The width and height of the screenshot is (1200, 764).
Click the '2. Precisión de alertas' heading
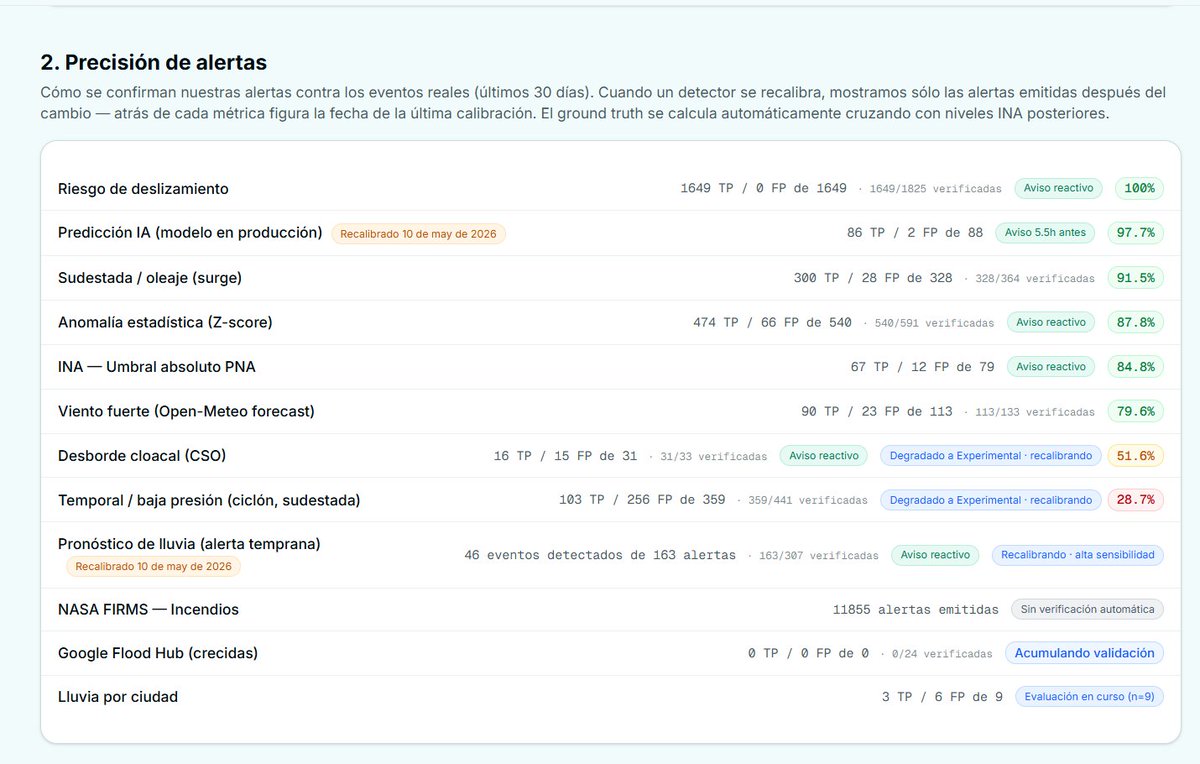click(153, 62)
